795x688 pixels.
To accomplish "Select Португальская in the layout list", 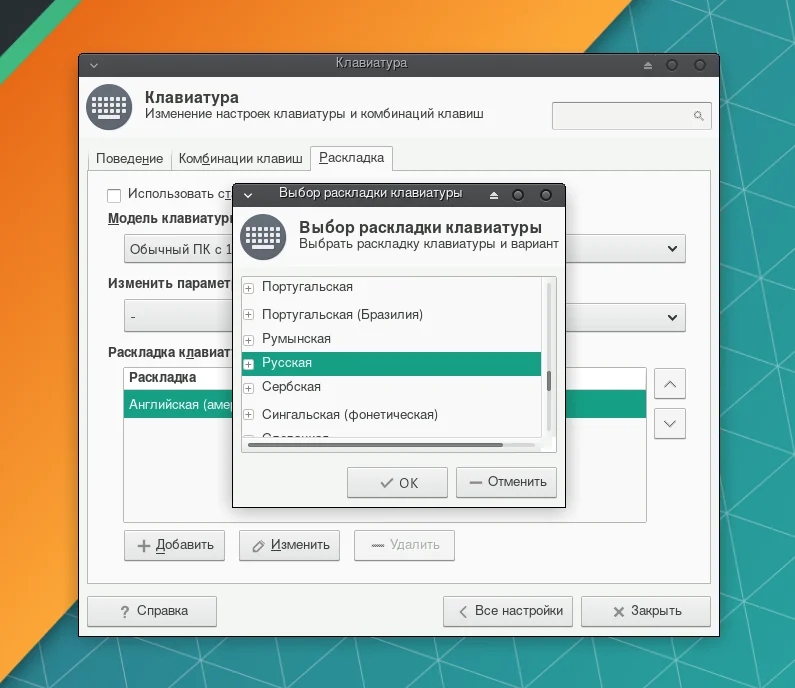I will (391, 287).
